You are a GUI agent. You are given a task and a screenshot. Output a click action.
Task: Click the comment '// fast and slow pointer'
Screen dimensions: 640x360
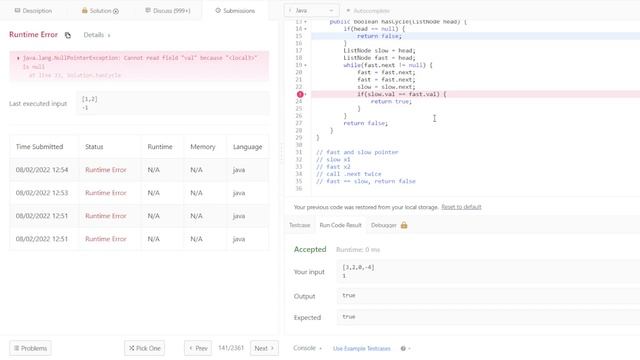click(x=357, y=152)
